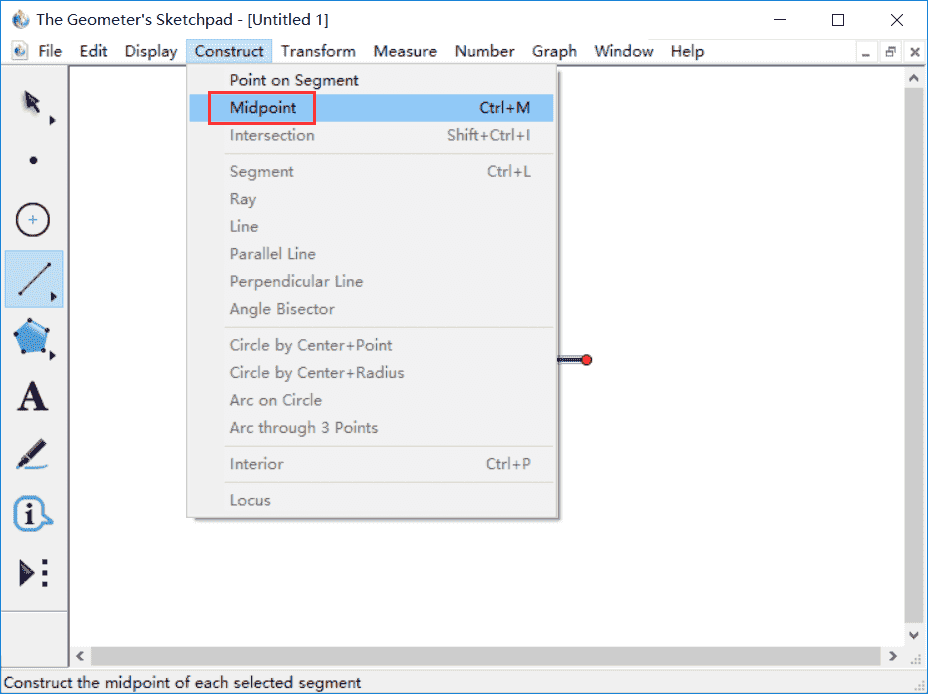Open the Measure menu

coord(405,51)
